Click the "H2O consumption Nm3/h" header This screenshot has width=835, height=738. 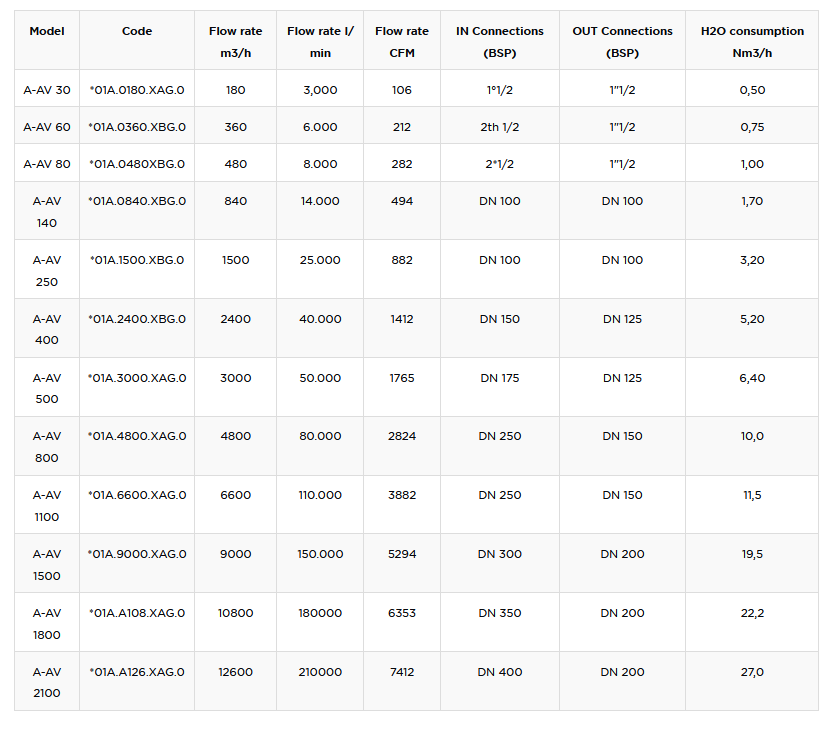[752, 42]
